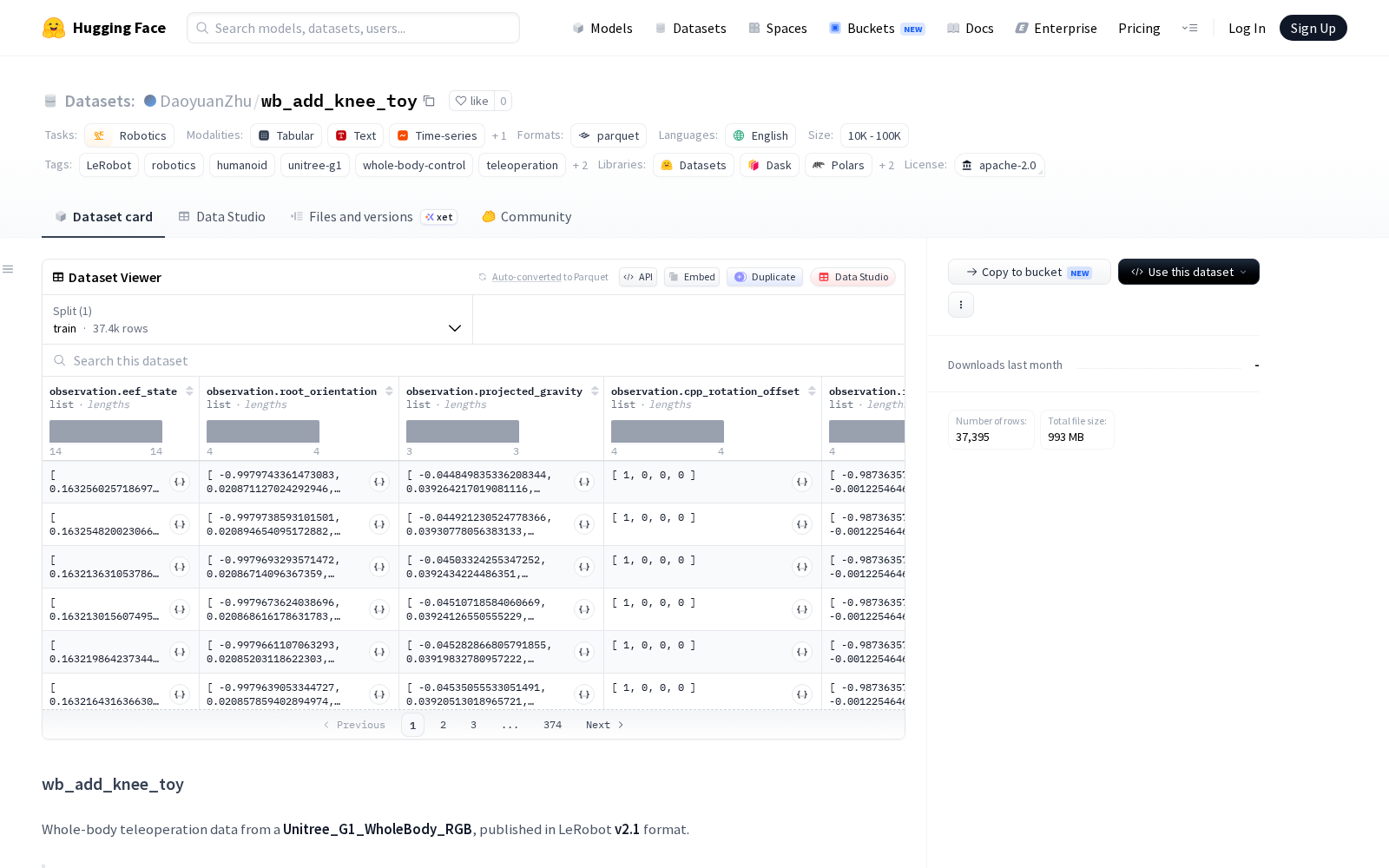
Task: Select the parquet format tag
Action: [x=609, y=135]
